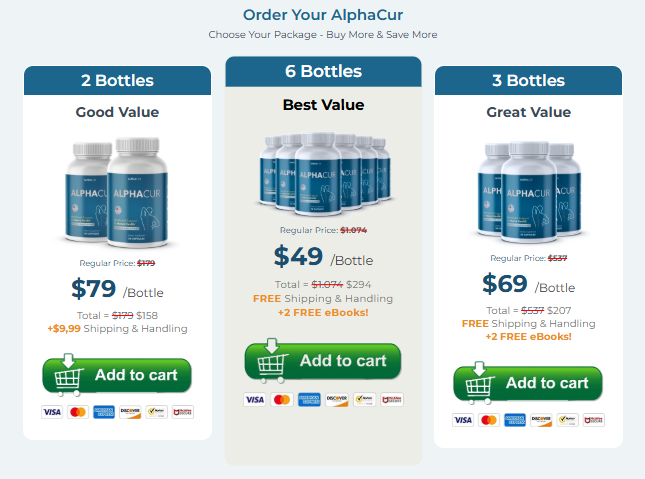Select the two-bottle AlphaCur product image
645x479 pixels.
click(117, 192)
